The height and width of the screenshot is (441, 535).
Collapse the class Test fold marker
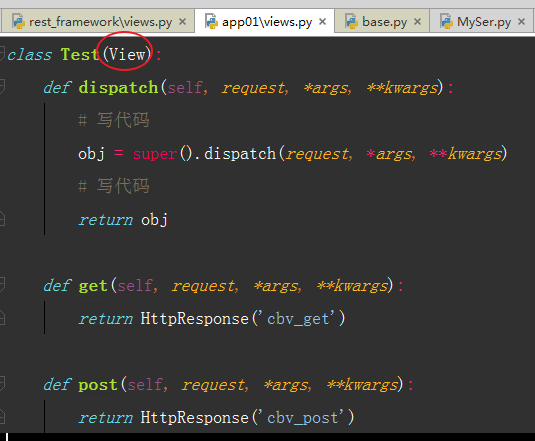click(2, 54)
